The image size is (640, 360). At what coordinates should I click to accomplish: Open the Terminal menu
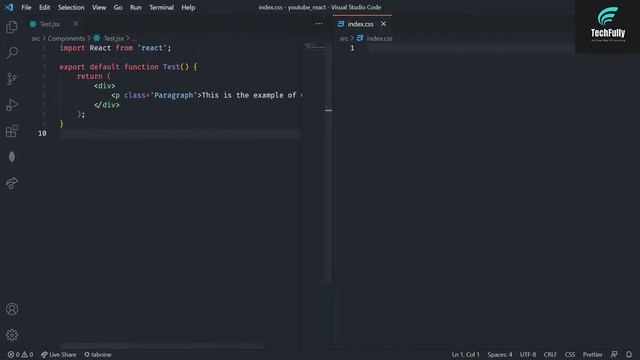coord(161,7)
